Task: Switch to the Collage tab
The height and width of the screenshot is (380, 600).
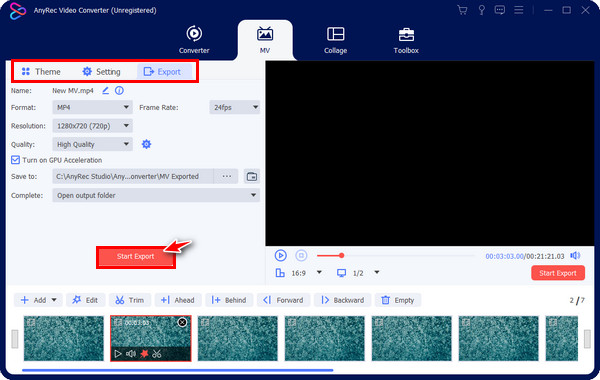Action: 335,40
